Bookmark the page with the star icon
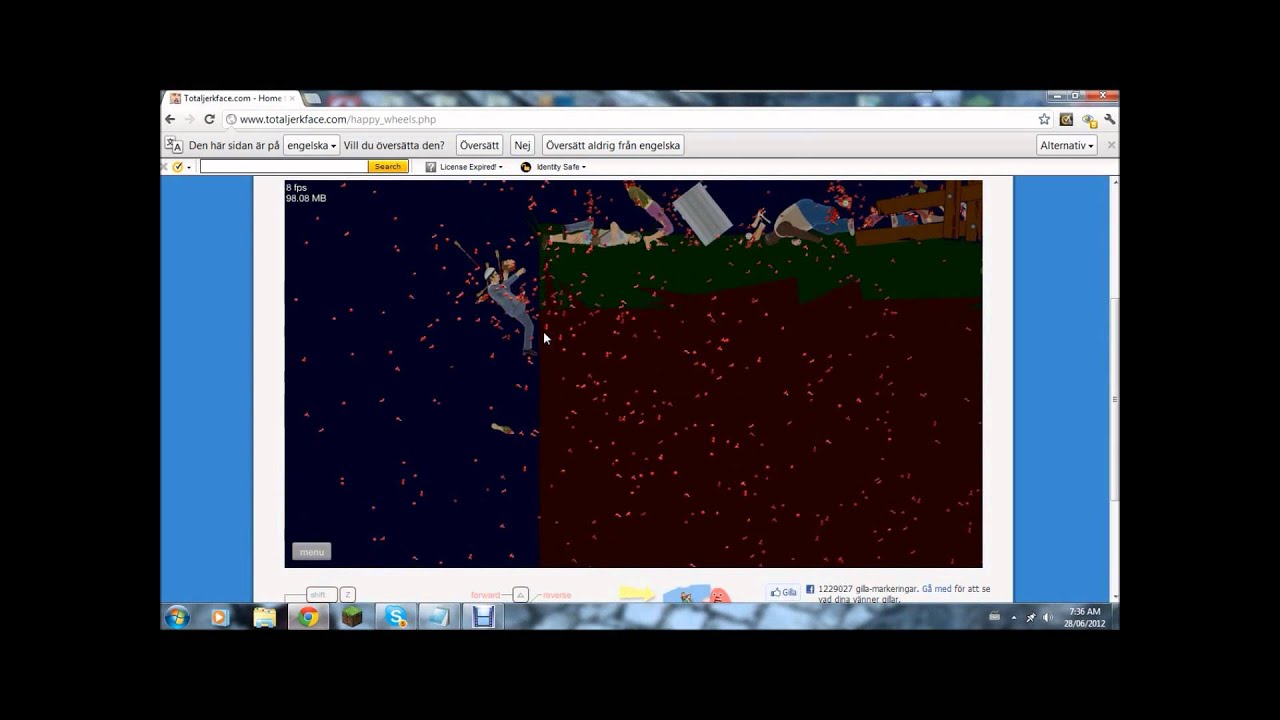The height and width of the screenshot is (720, 1280). pos(1044,119)
